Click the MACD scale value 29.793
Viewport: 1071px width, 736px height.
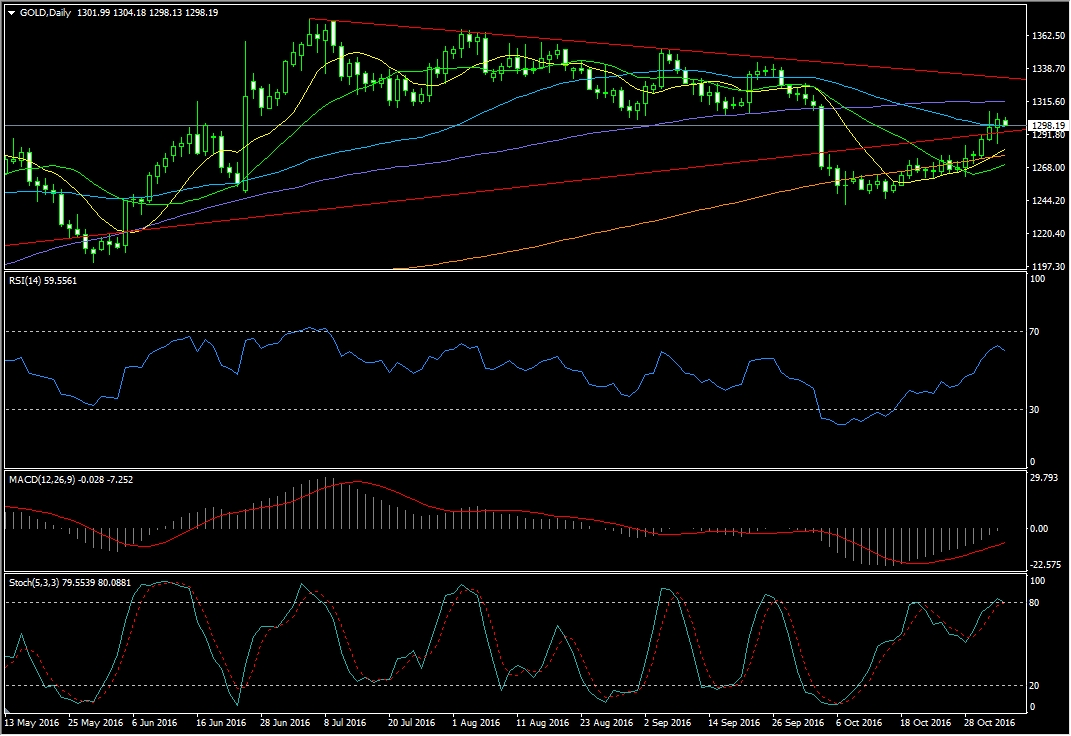click(x=1043, y=477)
